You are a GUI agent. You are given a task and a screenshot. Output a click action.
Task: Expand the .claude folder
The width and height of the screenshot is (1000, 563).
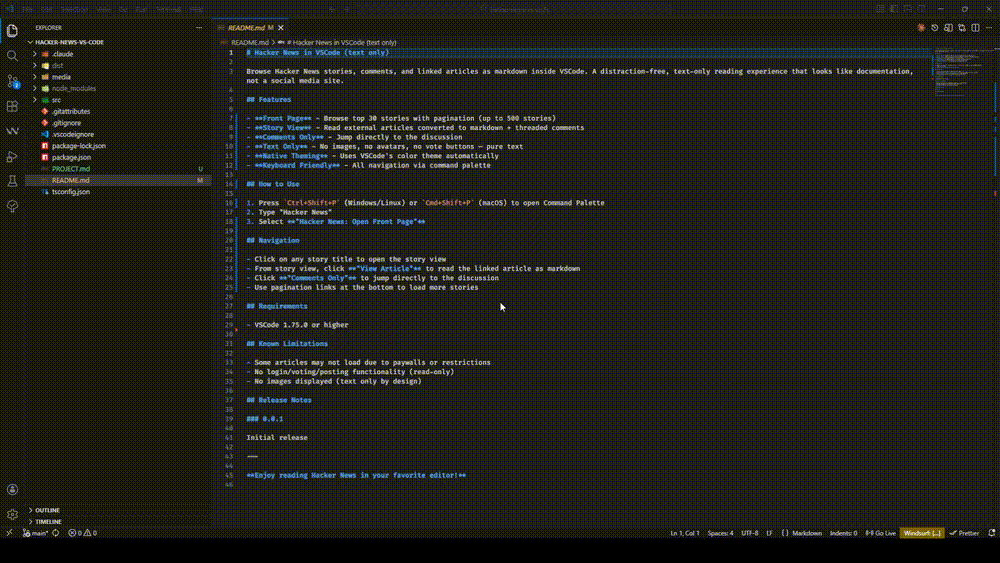[118, 54]
